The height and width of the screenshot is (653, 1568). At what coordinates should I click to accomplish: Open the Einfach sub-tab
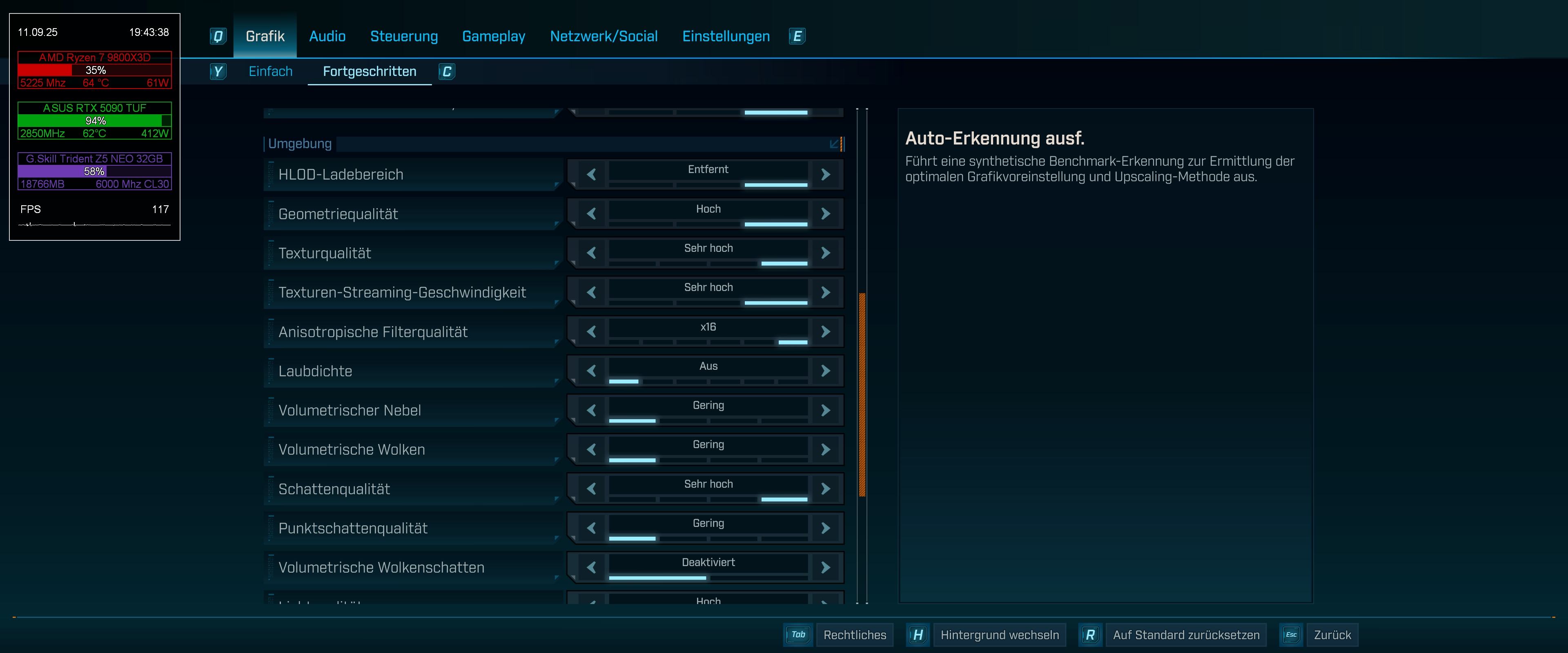pos(270,72)
